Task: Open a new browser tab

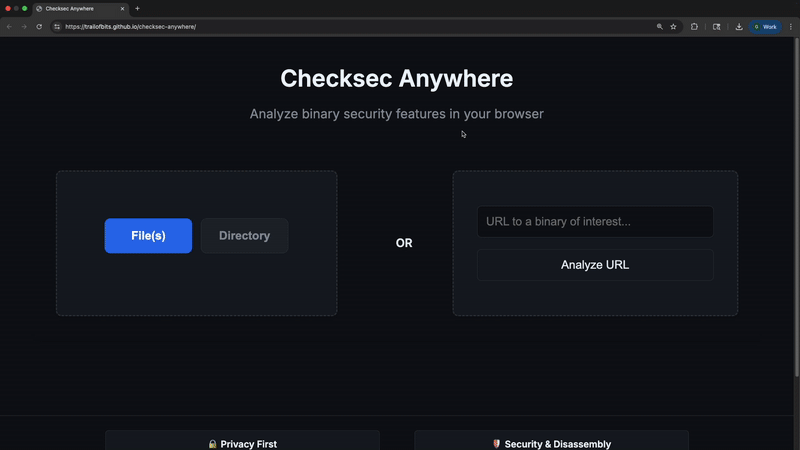Action: (x=137, y=8)
